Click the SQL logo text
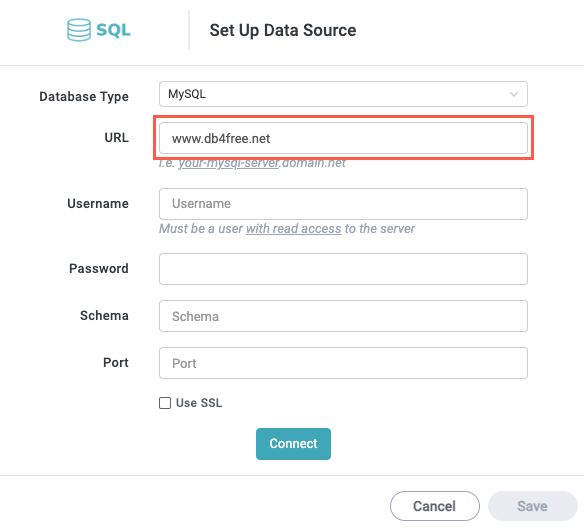 pos(113,30)
